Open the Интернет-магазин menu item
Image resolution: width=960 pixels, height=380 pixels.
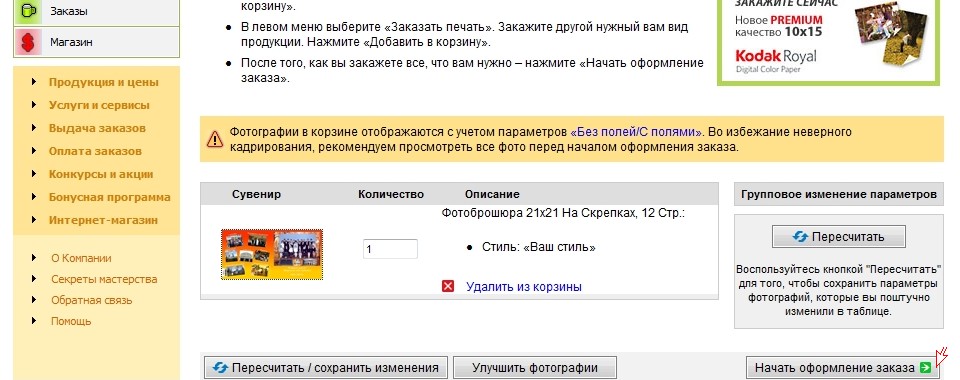point(103,220)
